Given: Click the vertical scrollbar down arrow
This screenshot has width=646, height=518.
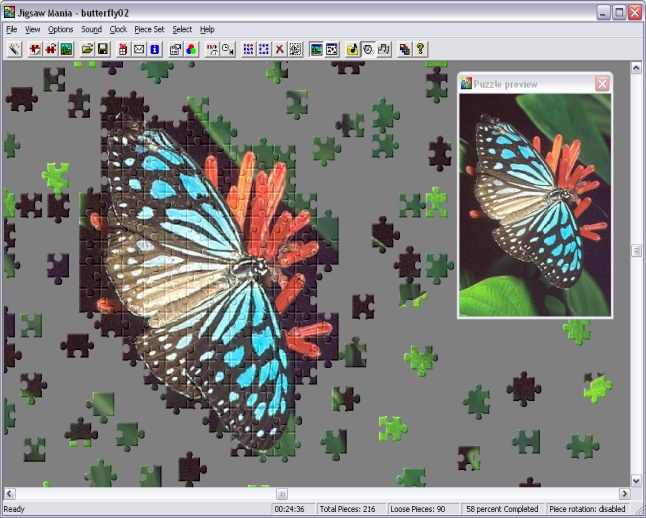Looking at the screenshot, I should (636, 479).
